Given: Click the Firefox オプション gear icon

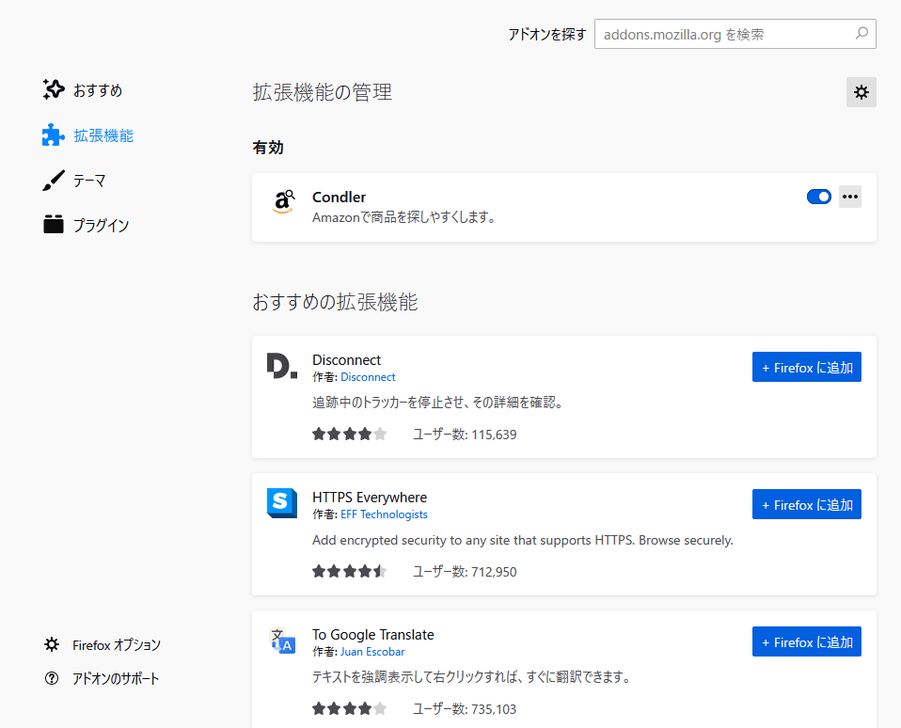Looking at the screenshot, I should coord(52,645).
